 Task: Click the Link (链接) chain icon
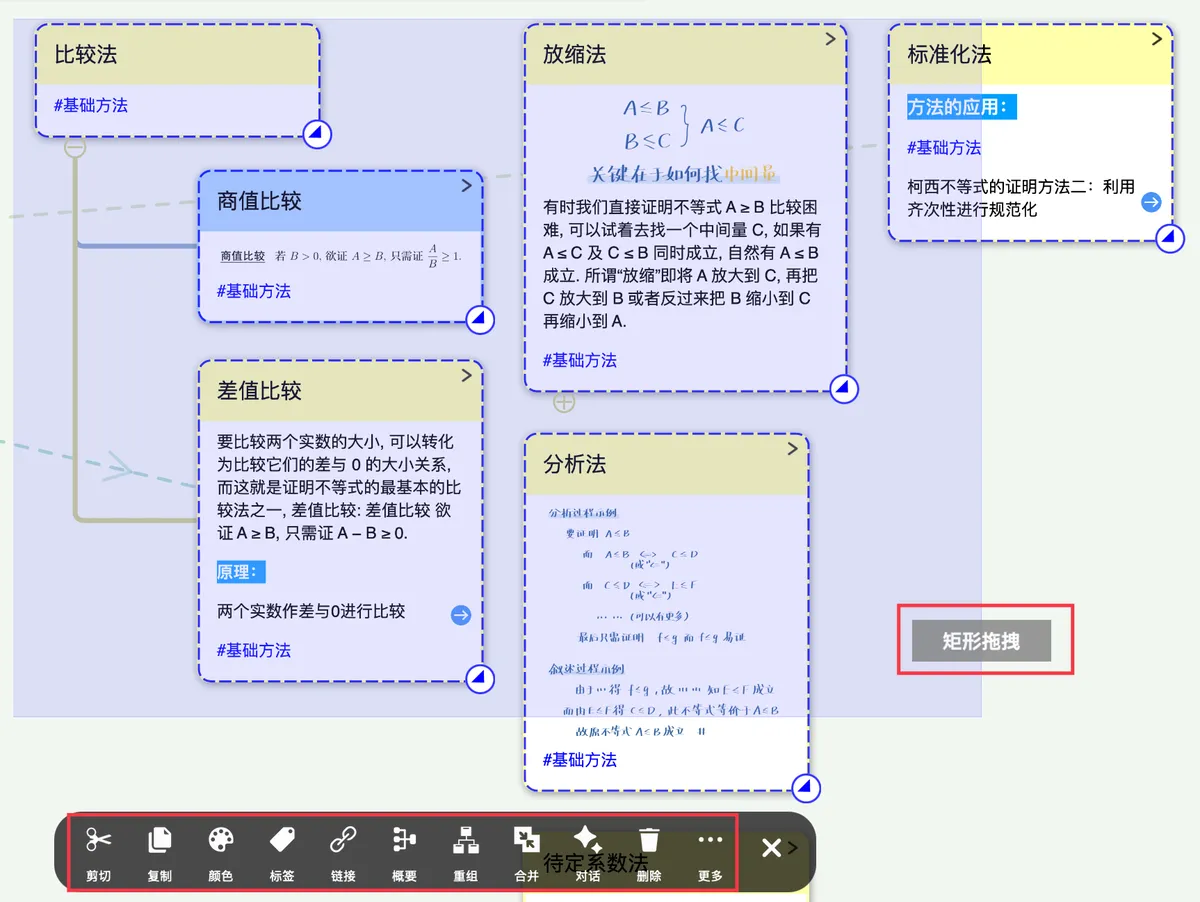[343, 840]
